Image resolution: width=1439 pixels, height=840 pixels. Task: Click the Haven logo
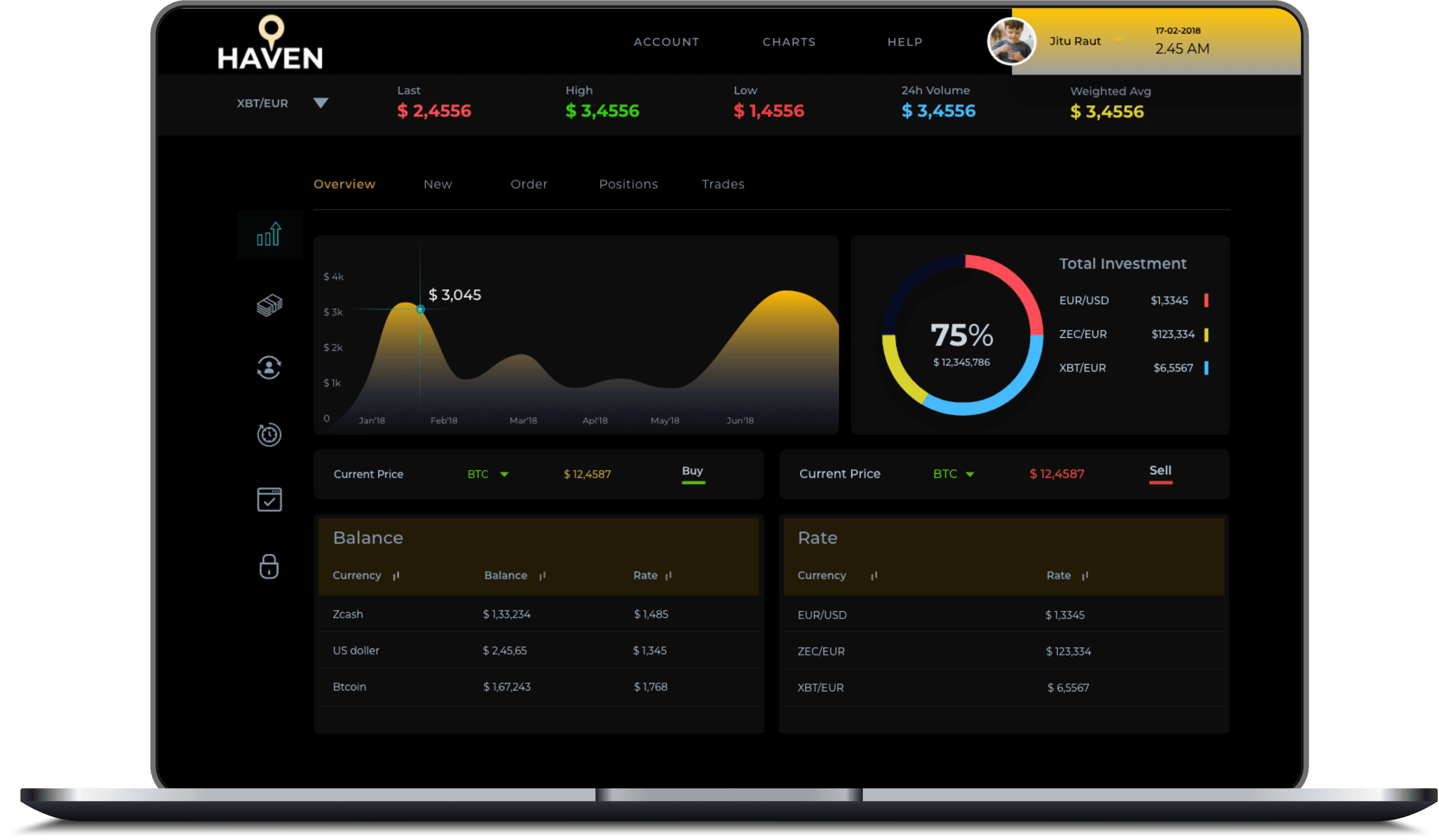(x=270, y=42)
